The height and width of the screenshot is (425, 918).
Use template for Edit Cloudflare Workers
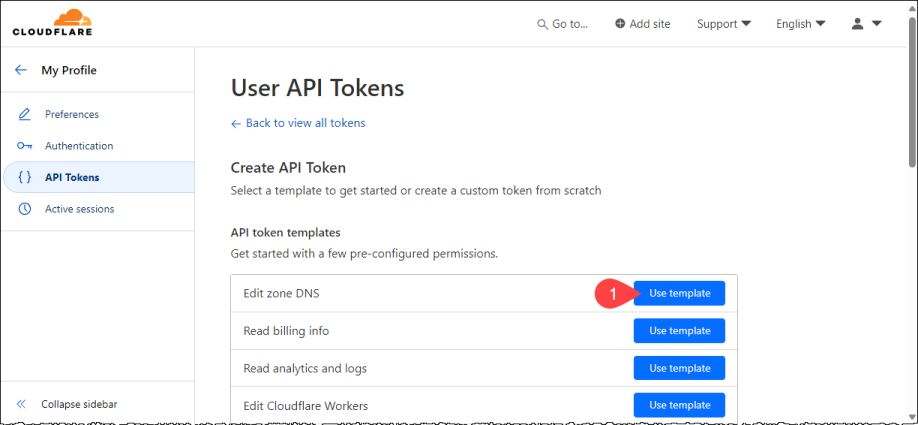pyautogui.click(x=679, y=405)
